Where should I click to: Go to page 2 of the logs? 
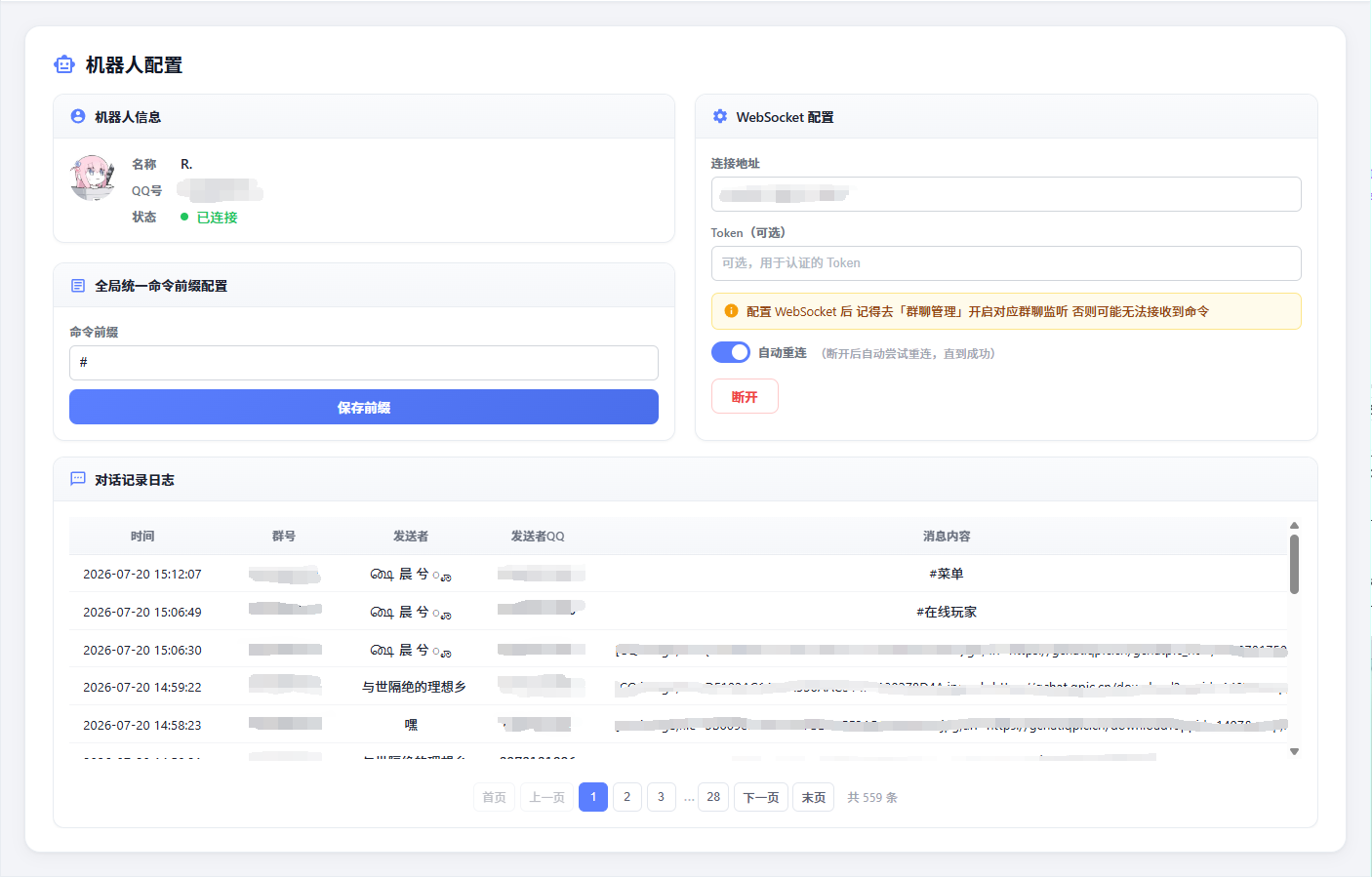click(x=627, y=797)
